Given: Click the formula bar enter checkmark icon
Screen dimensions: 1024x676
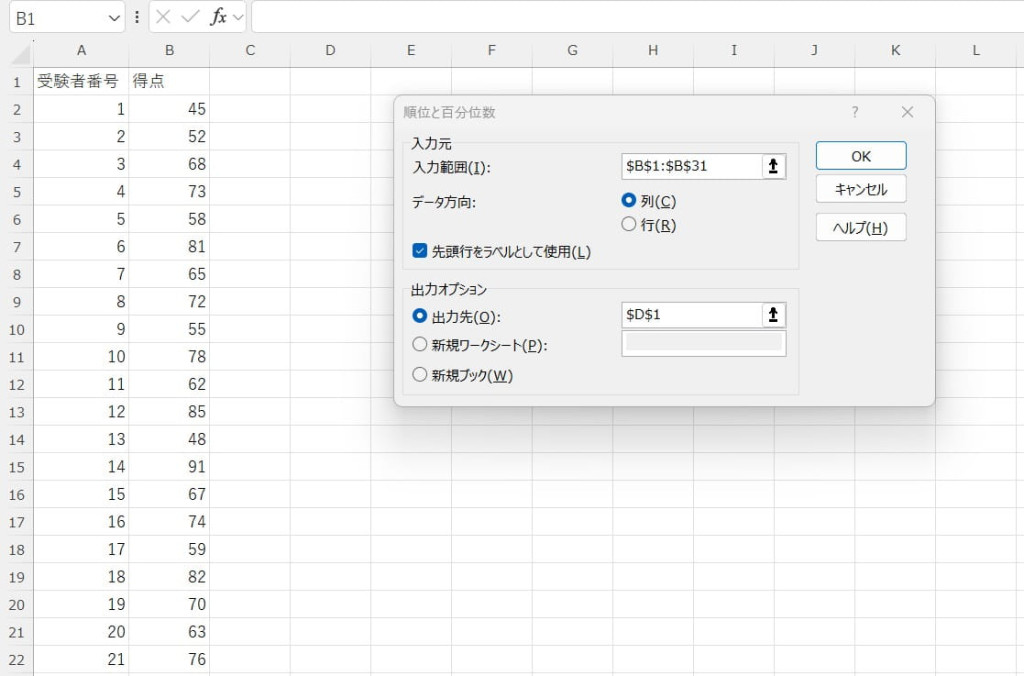Looking at the screenshot, I should point(190,17).
